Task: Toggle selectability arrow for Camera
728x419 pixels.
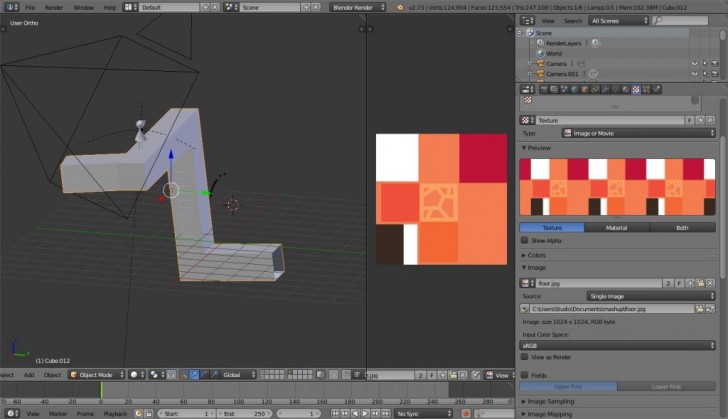Action: (x=705, y=64)
